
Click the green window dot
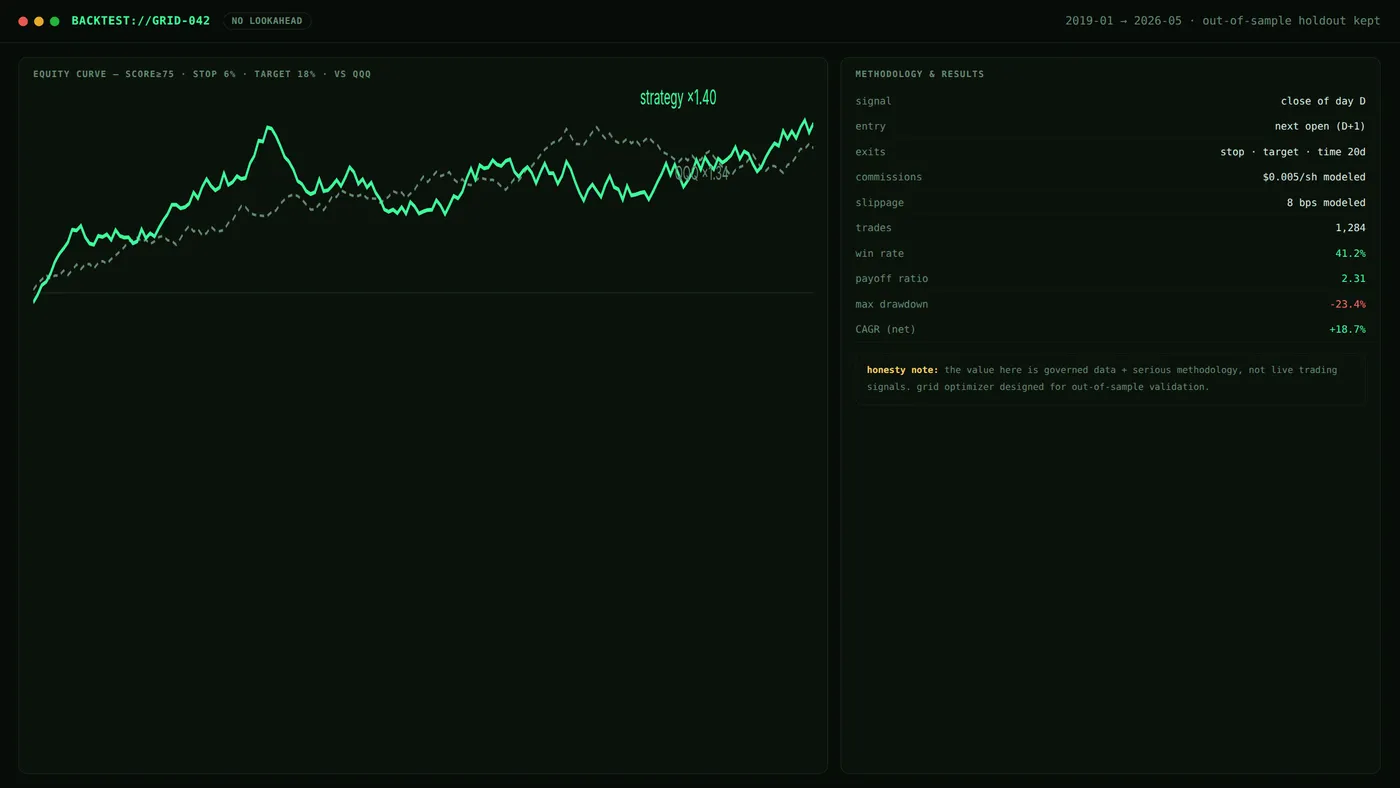tap(55, 21)
